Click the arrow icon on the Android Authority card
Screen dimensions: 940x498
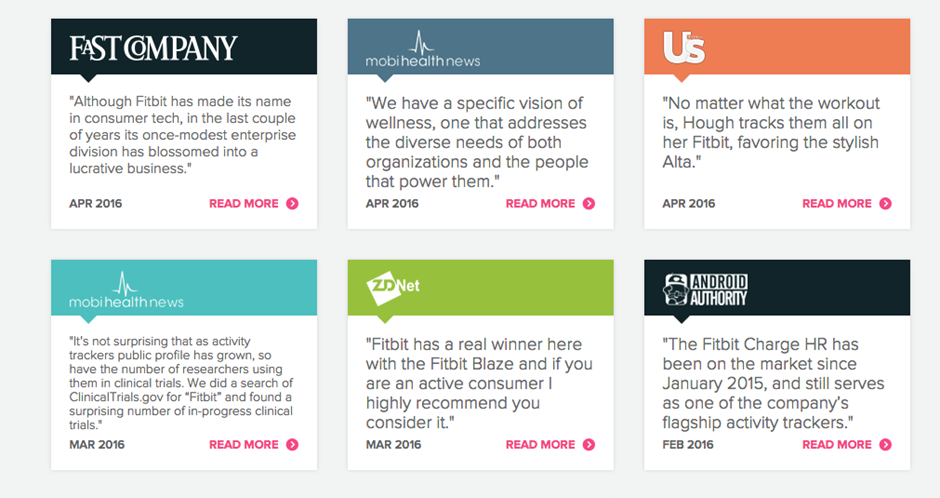pyautogui.click(x=885, y=445)
